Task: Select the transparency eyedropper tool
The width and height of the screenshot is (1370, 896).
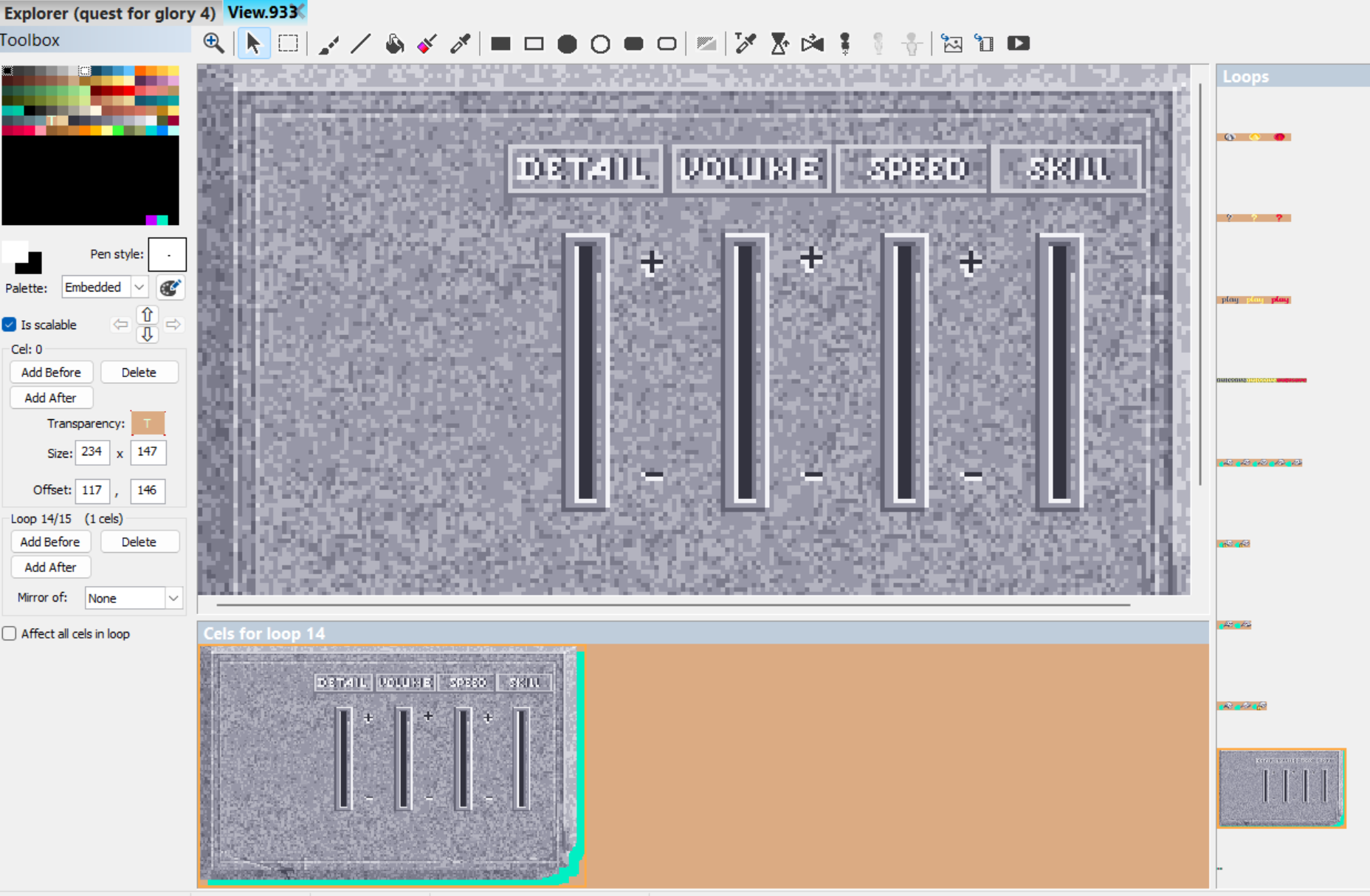Action: pyautogui.click(x=746, y=44)
